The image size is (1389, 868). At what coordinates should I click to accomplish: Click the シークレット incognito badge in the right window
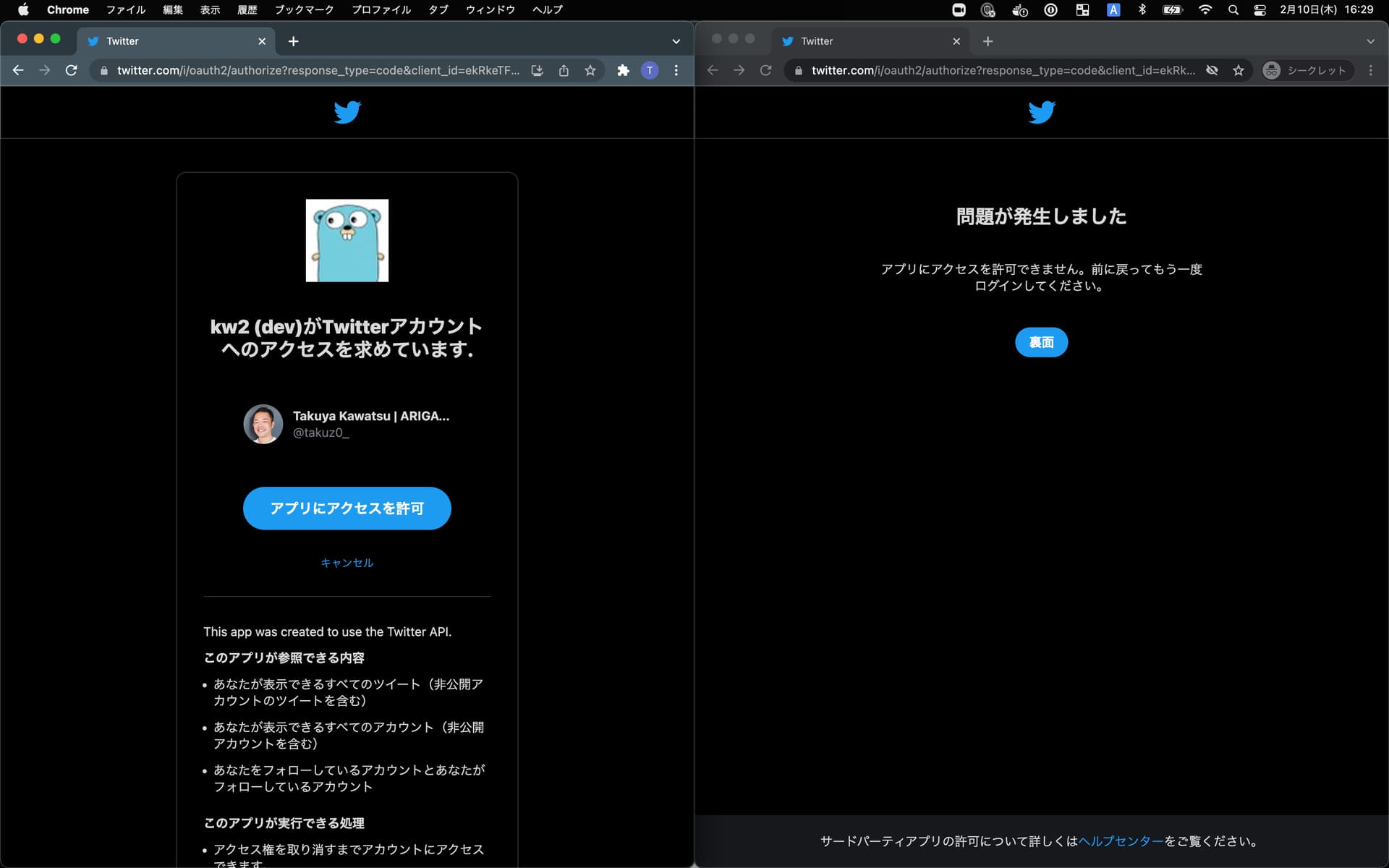pos(1304,70)
